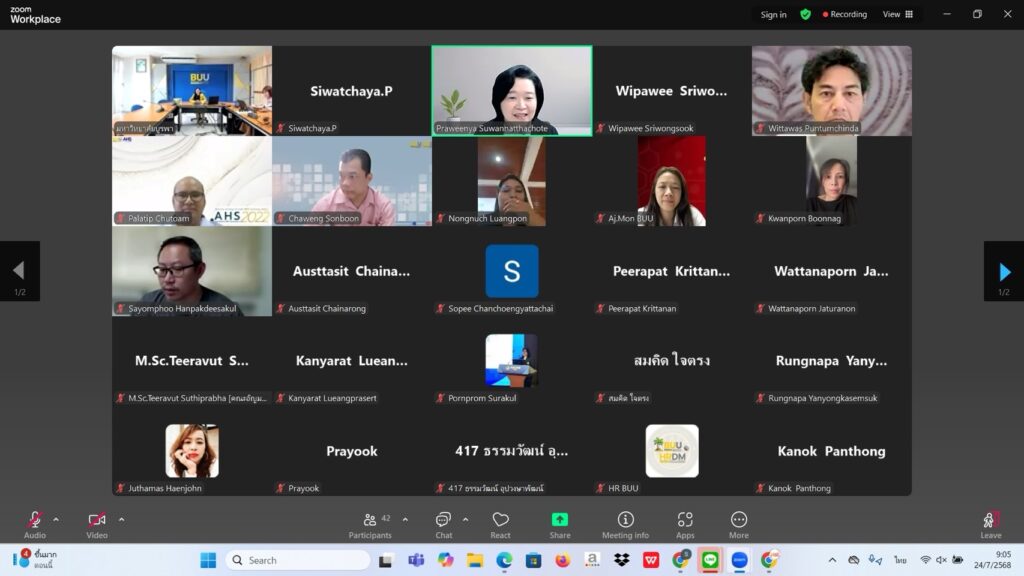The width and height of the screenshot is (1024, 576).
Task: Click the green encryption shield icon
Action: point(805,15)
